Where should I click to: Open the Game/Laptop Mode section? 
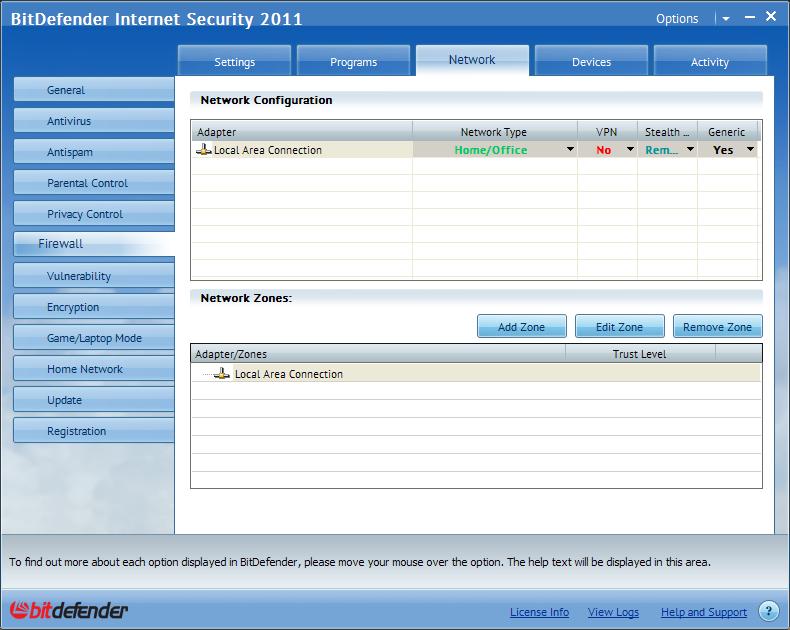tap(94, 338)
